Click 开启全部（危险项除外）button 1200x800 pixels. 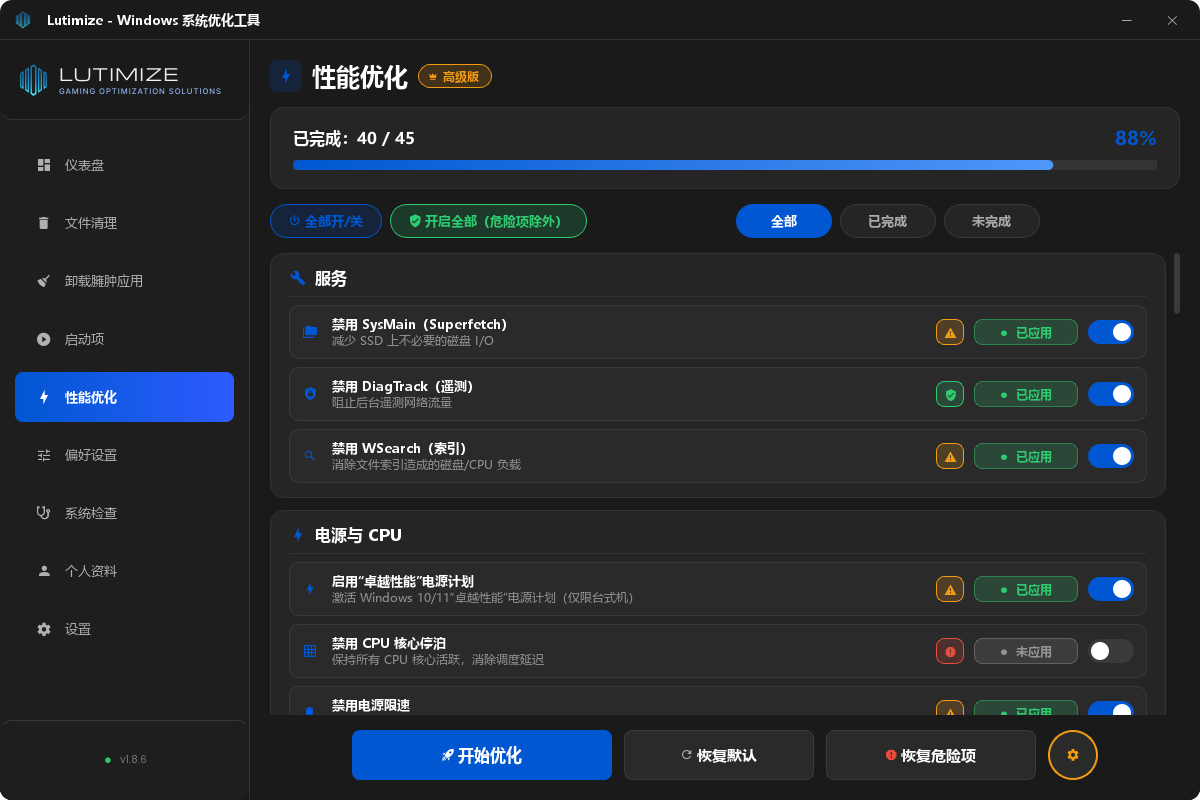tap(488, 221)
